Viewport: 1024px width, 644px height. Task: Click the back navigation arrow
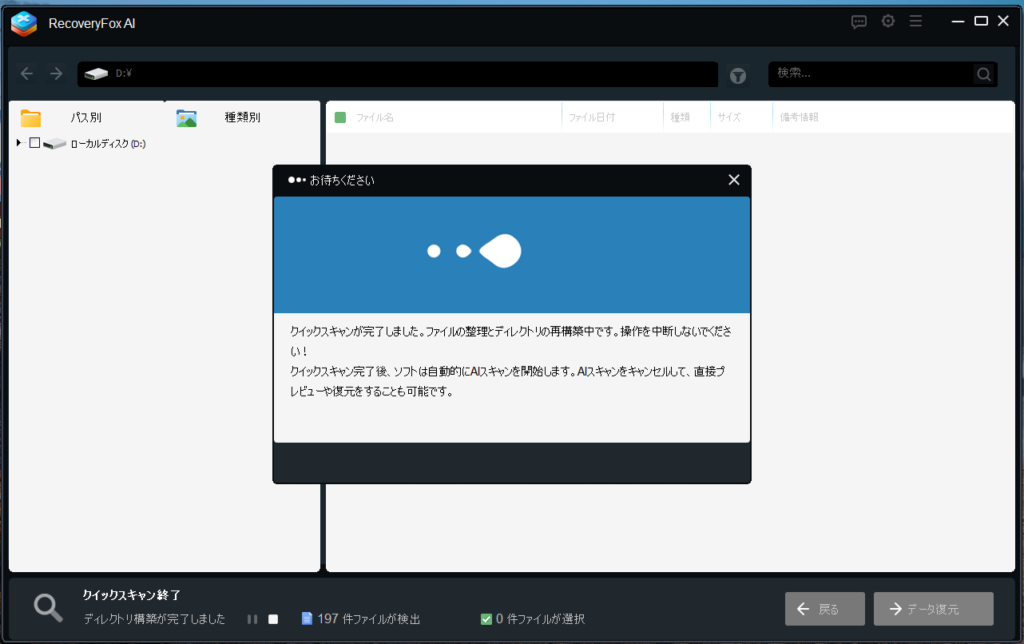point(27,74)
